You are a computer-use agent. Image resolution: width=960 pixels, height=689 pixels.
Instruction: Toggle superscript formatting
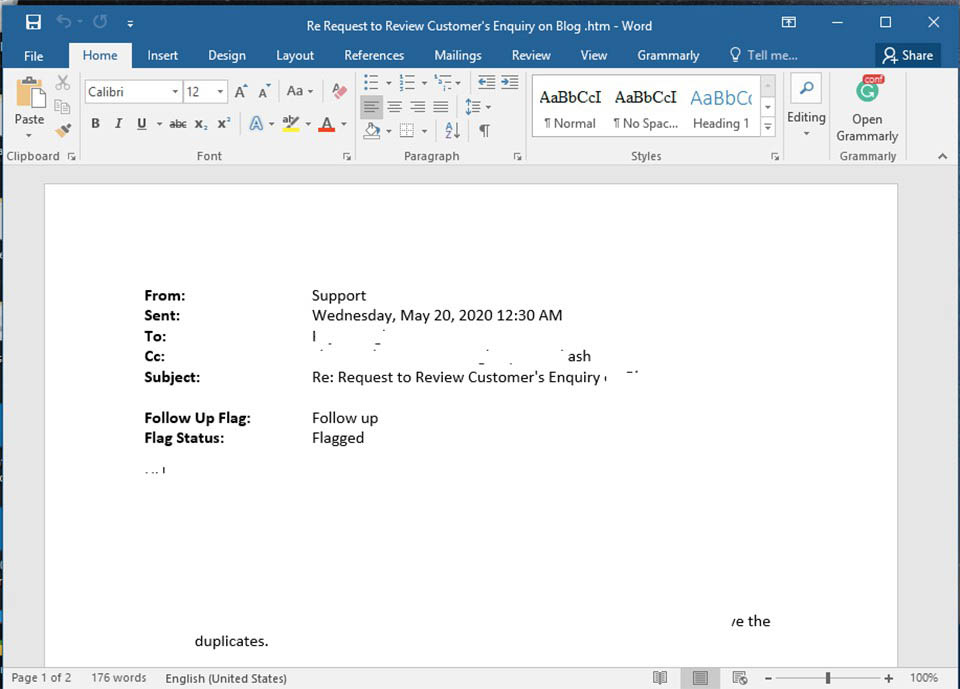click(224, 124)
